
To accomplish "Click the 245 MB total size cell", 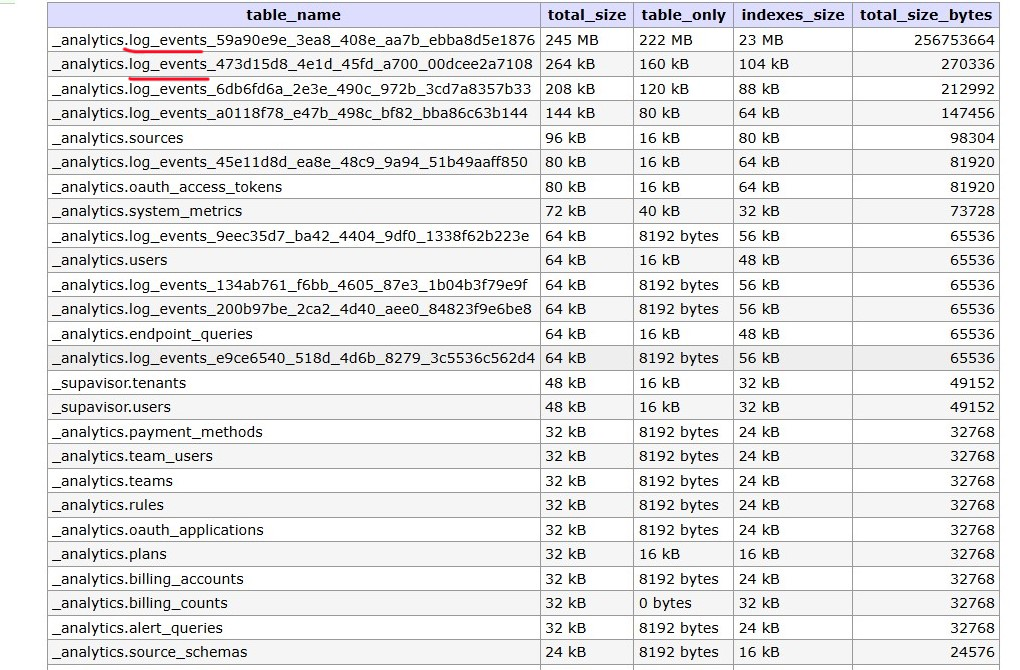I will click(586, 40).
